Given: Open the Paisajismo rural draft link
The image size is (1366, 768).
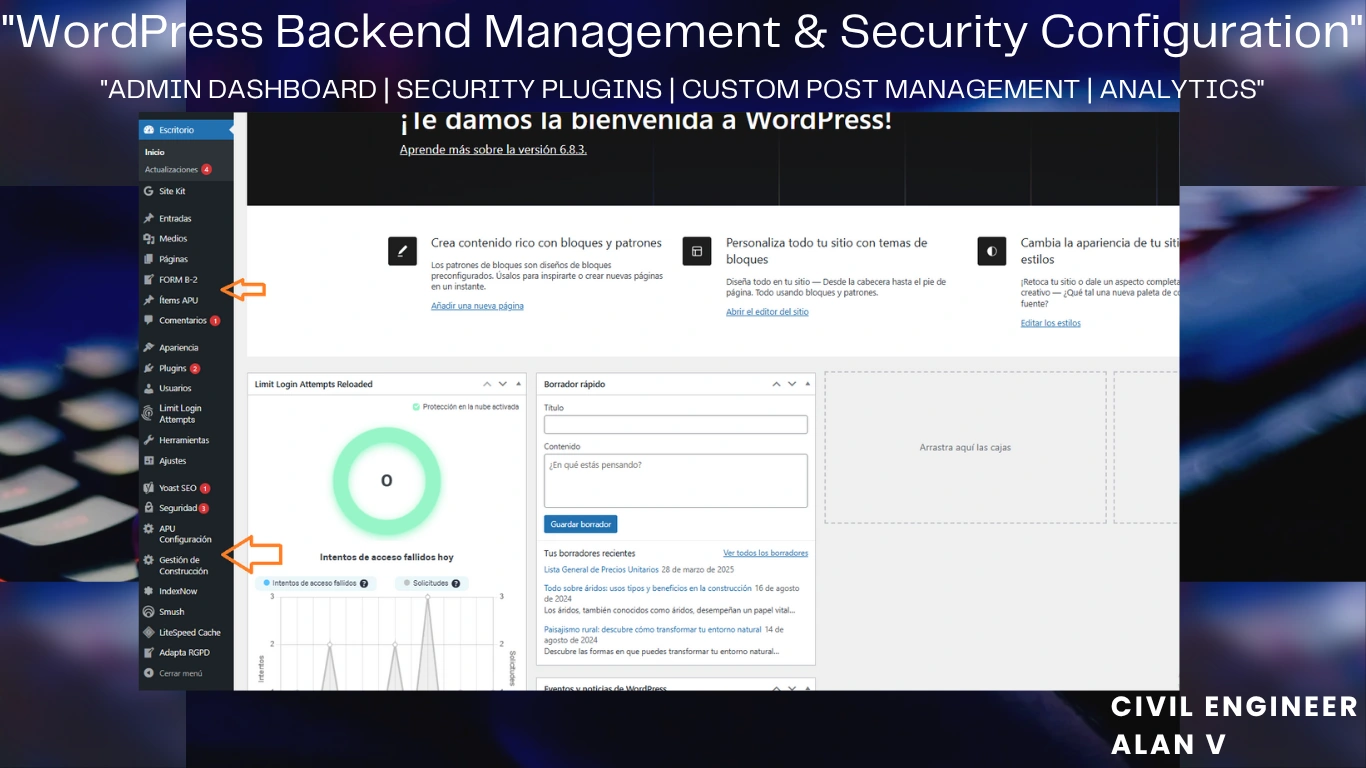Looking at the screenshot, I should pyautogui.click(x=653, y=630).
